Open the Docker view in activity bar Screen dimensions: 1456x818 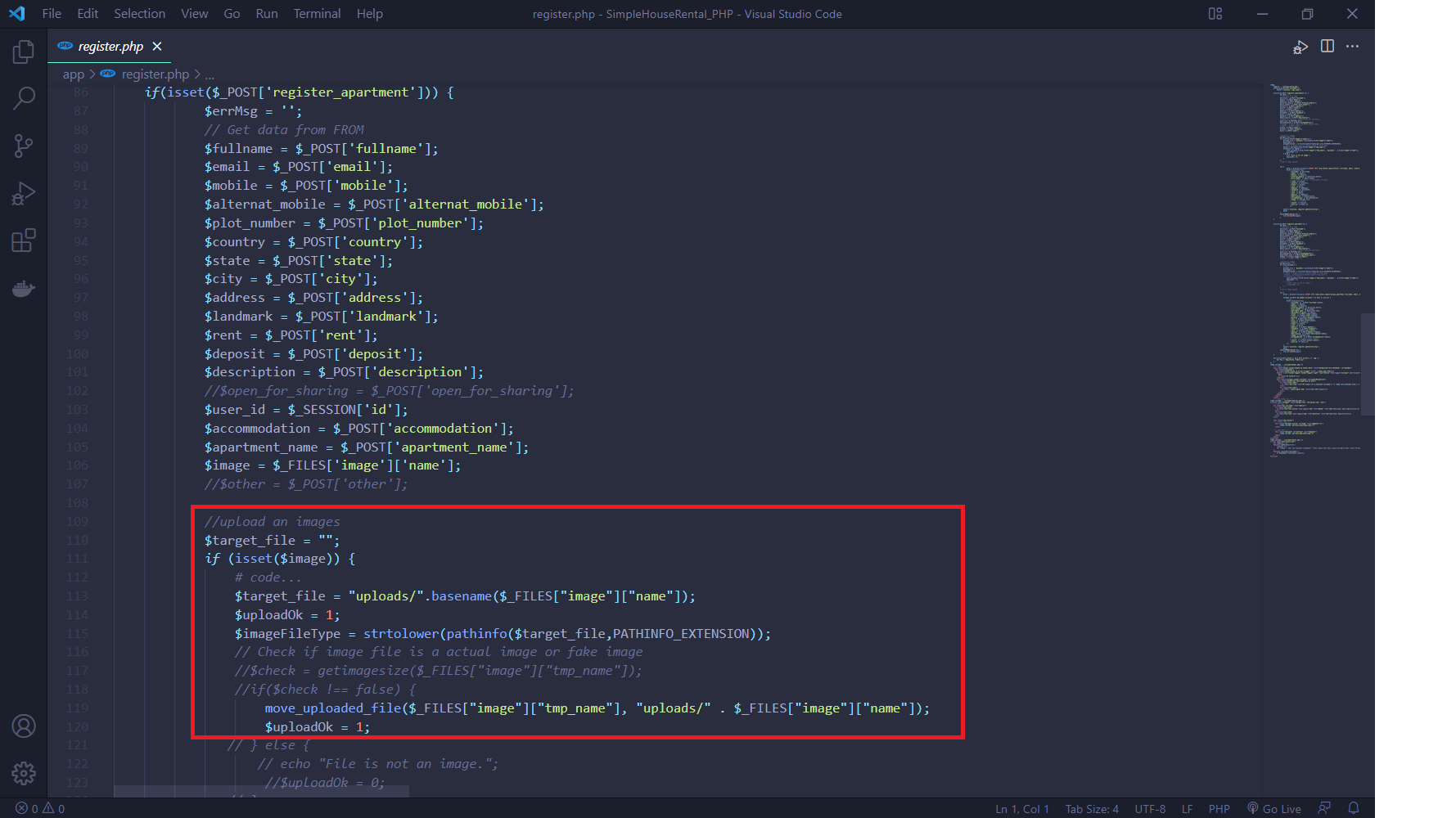[24, 288]
